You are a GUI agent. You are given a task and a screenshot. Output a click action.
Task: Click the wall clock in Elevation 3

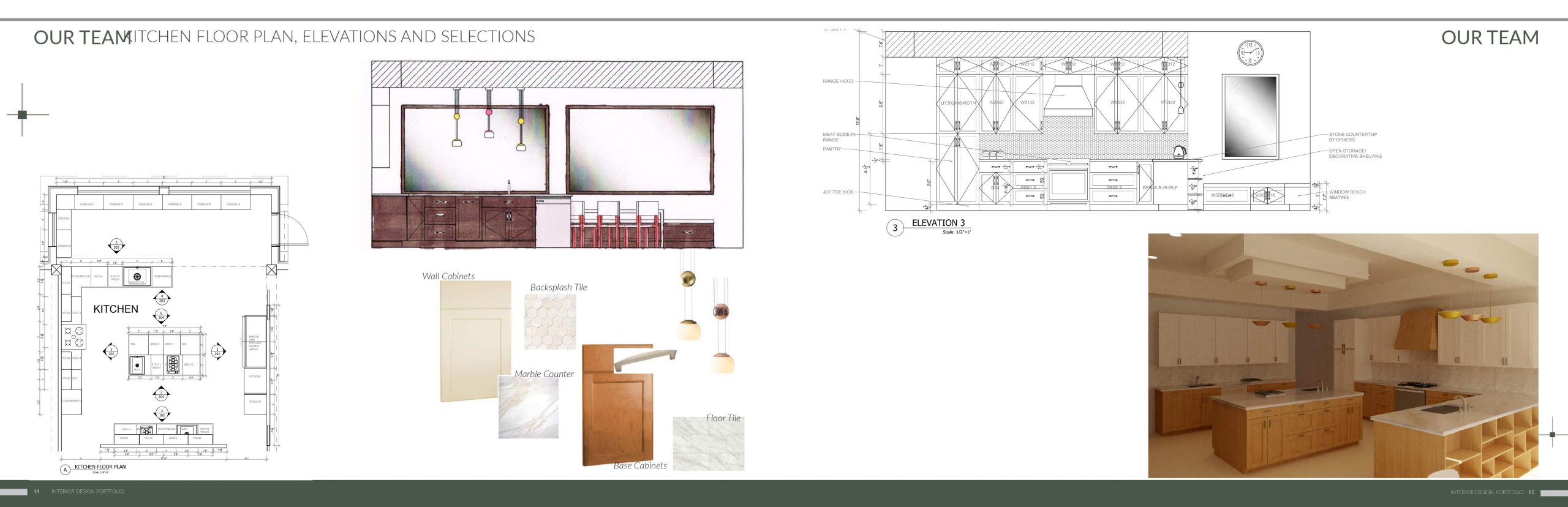click(1249, 53)
